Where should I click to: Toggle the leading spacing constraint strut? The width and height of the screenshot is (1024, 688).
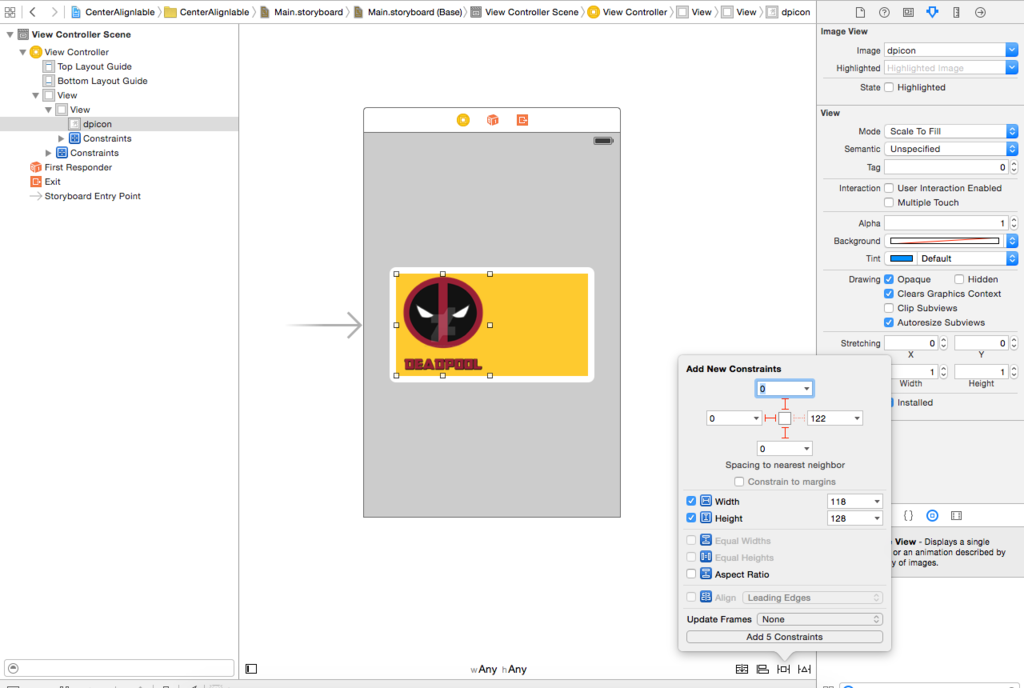[770, 418]
